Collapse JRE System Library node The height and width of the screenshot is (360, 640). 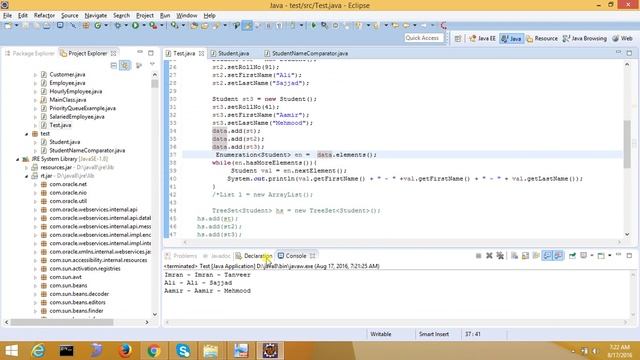point(18,159)
